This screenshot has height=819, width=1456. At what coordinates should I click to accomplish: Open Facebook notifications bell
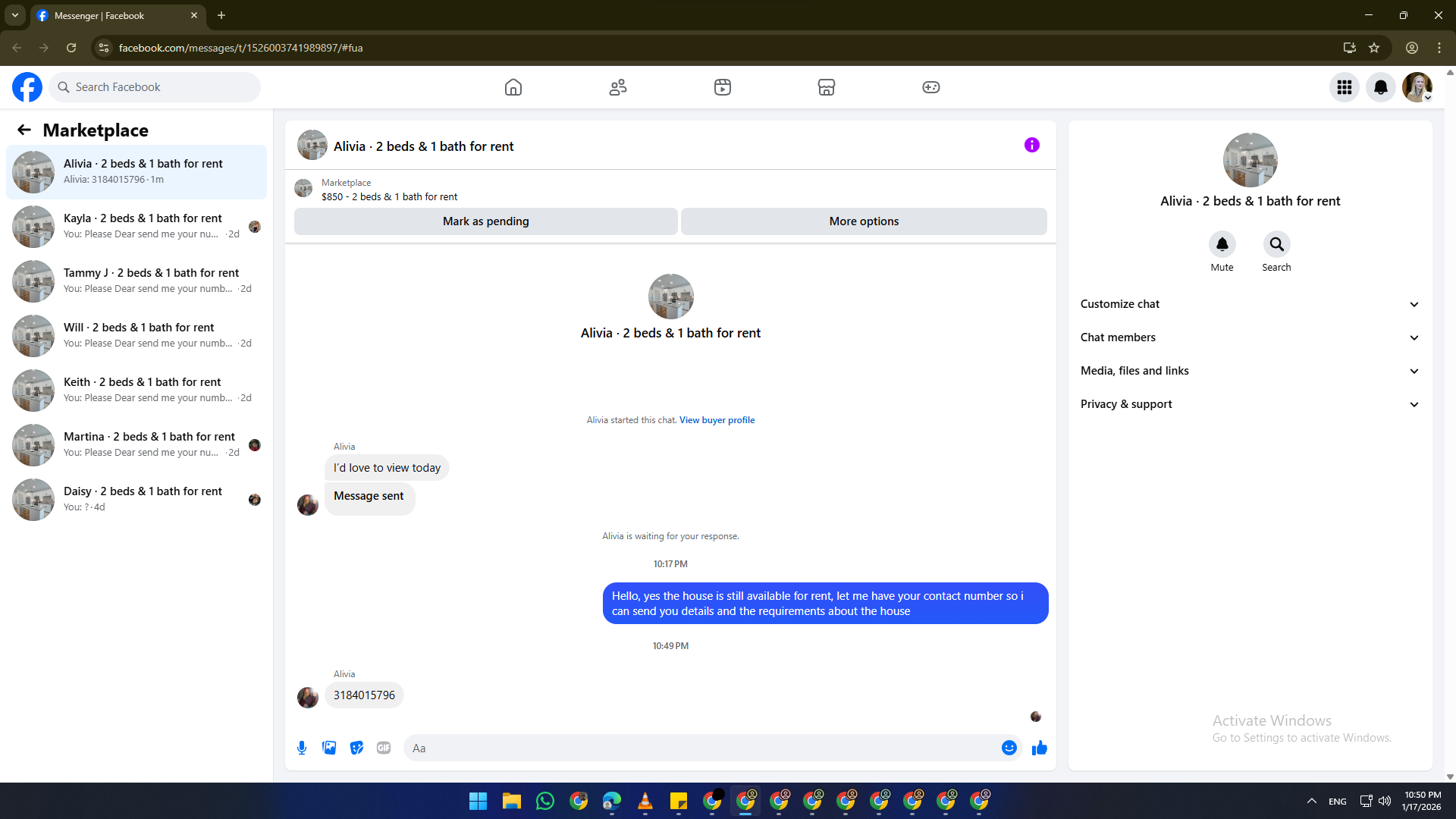1380,87
